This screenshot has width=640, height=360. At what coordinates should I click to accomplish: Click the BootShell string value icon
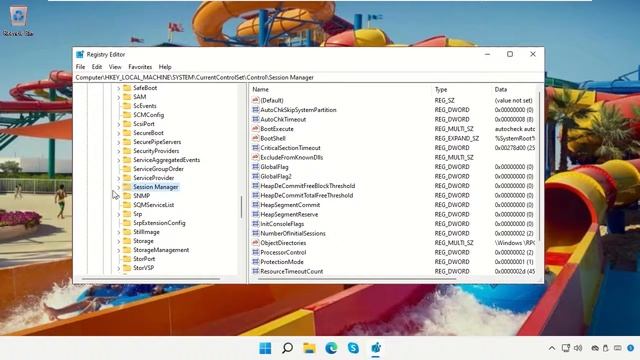coord(256,138)
